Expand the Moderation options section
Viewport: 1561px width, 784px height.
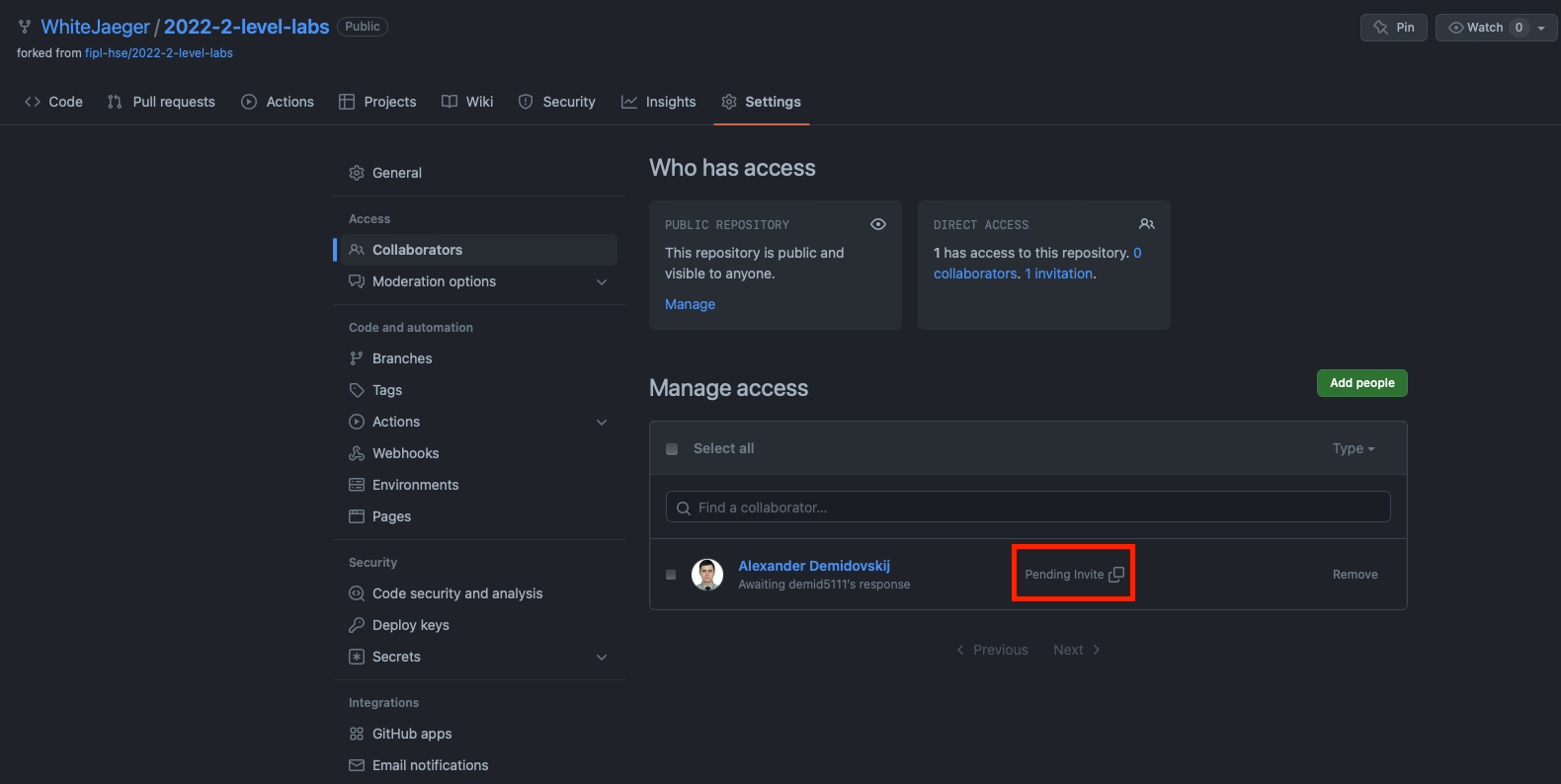[603, 282]
